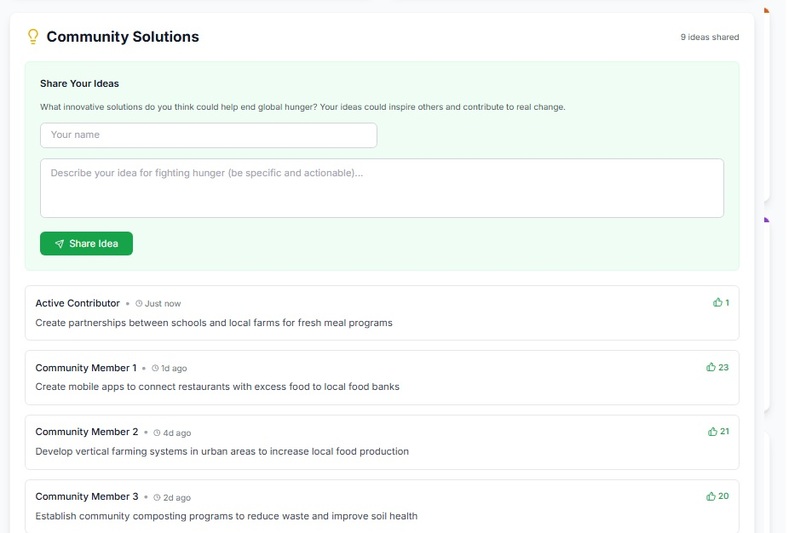
Task: Submit using the green Share Idea button
Action: (86, 244)
